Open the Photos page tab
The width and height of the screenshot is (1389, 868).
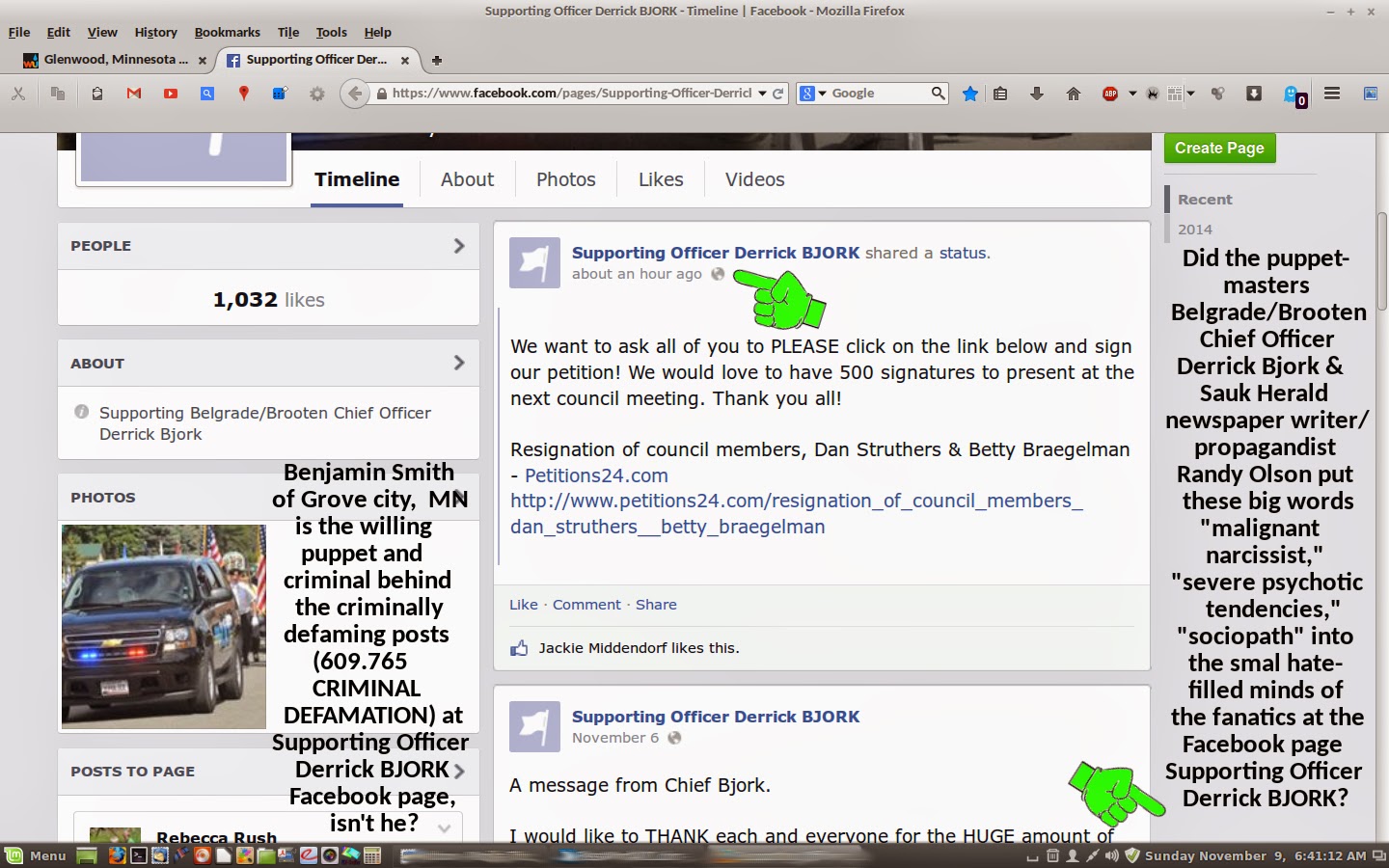click(x=566, y=179)
